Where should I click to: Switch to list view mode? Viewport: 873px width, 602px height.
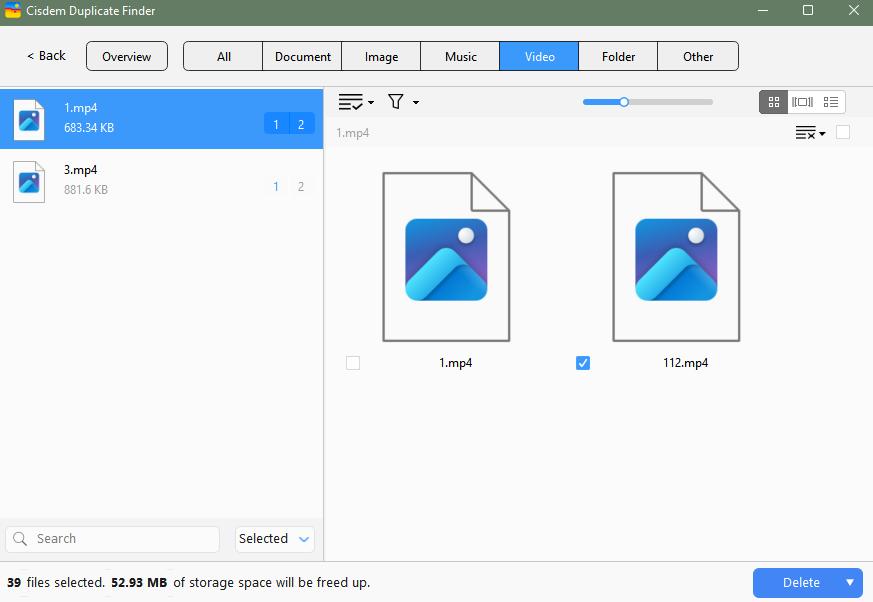(831, 101)
